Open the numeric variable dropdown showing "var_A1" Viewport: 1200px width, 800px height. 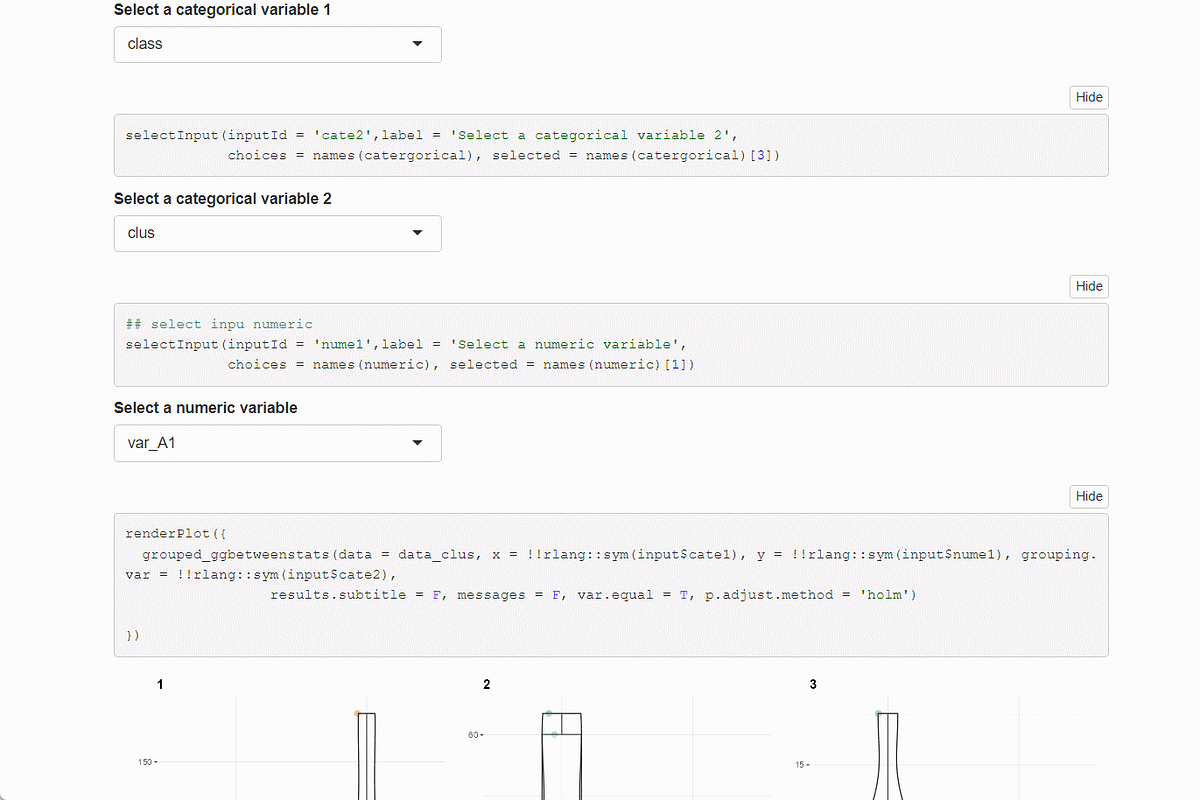coord(277,443)
